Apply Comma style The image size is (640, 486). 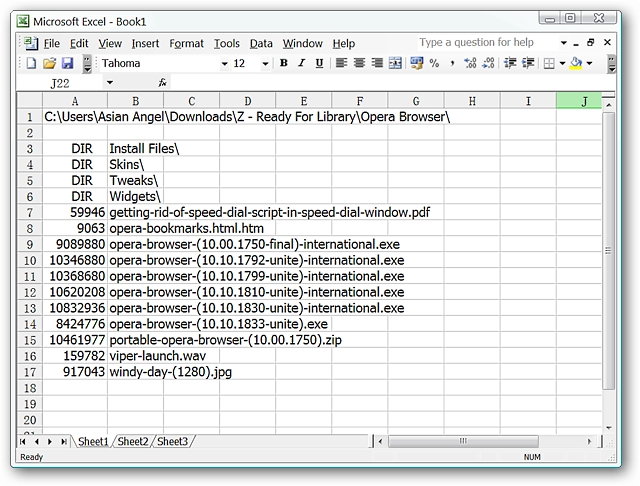[x=452, y=63]
